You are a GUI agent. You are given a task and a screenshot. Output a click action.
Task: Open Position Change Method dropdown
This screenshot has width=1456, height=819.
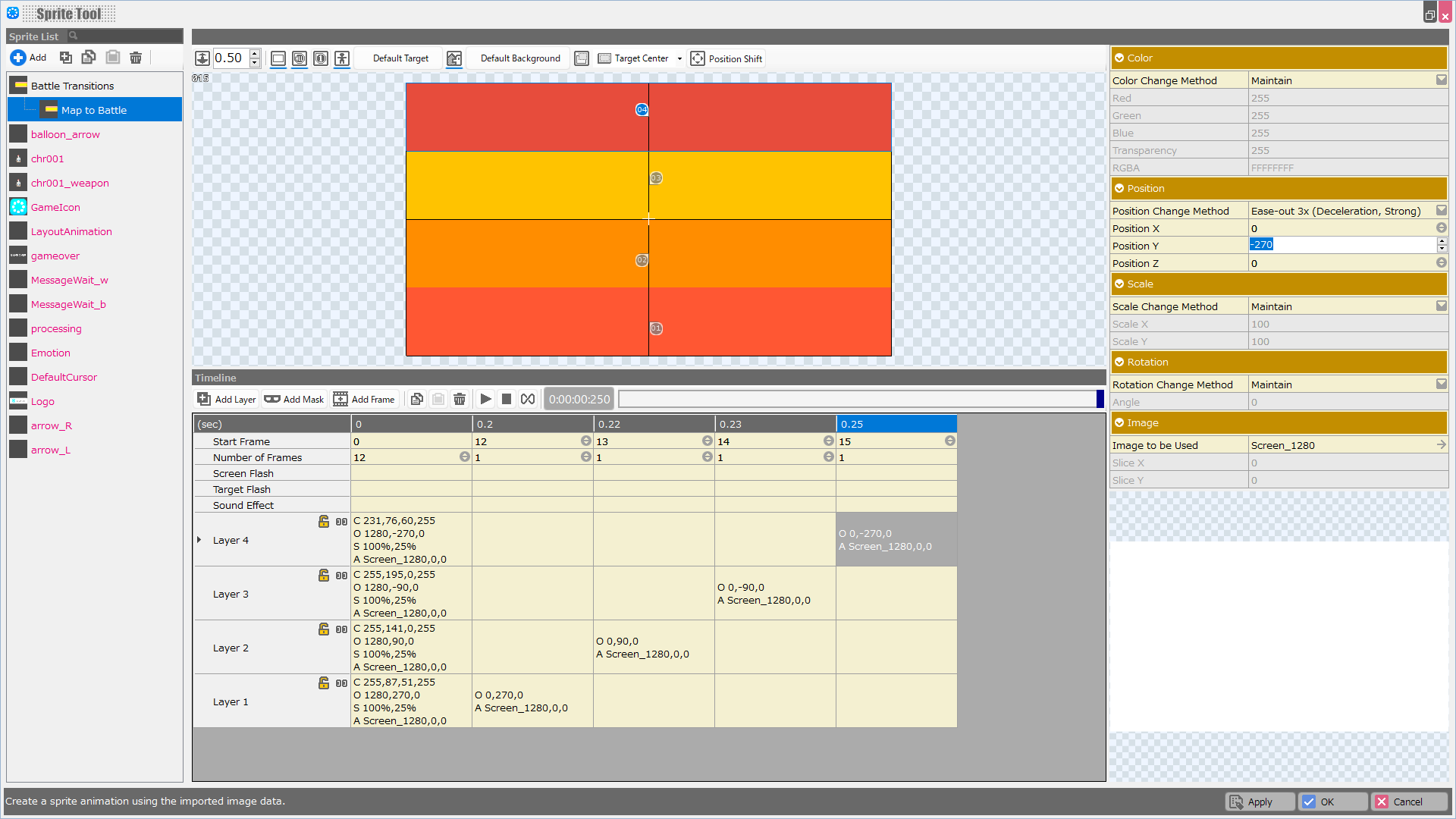[1441, 211]
